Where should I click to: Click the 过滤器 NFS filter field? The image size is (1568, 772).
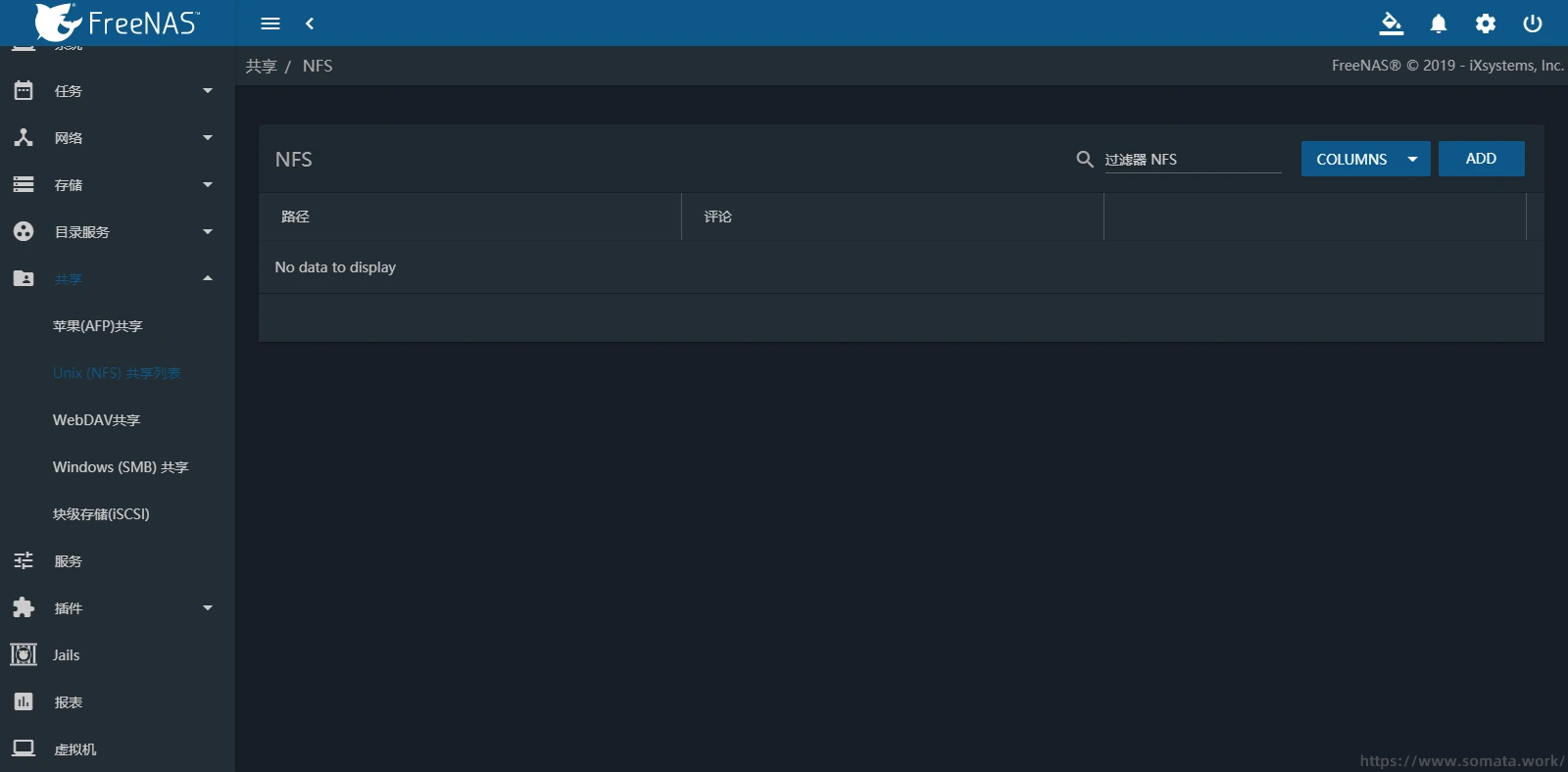(x=1192, y=159)
